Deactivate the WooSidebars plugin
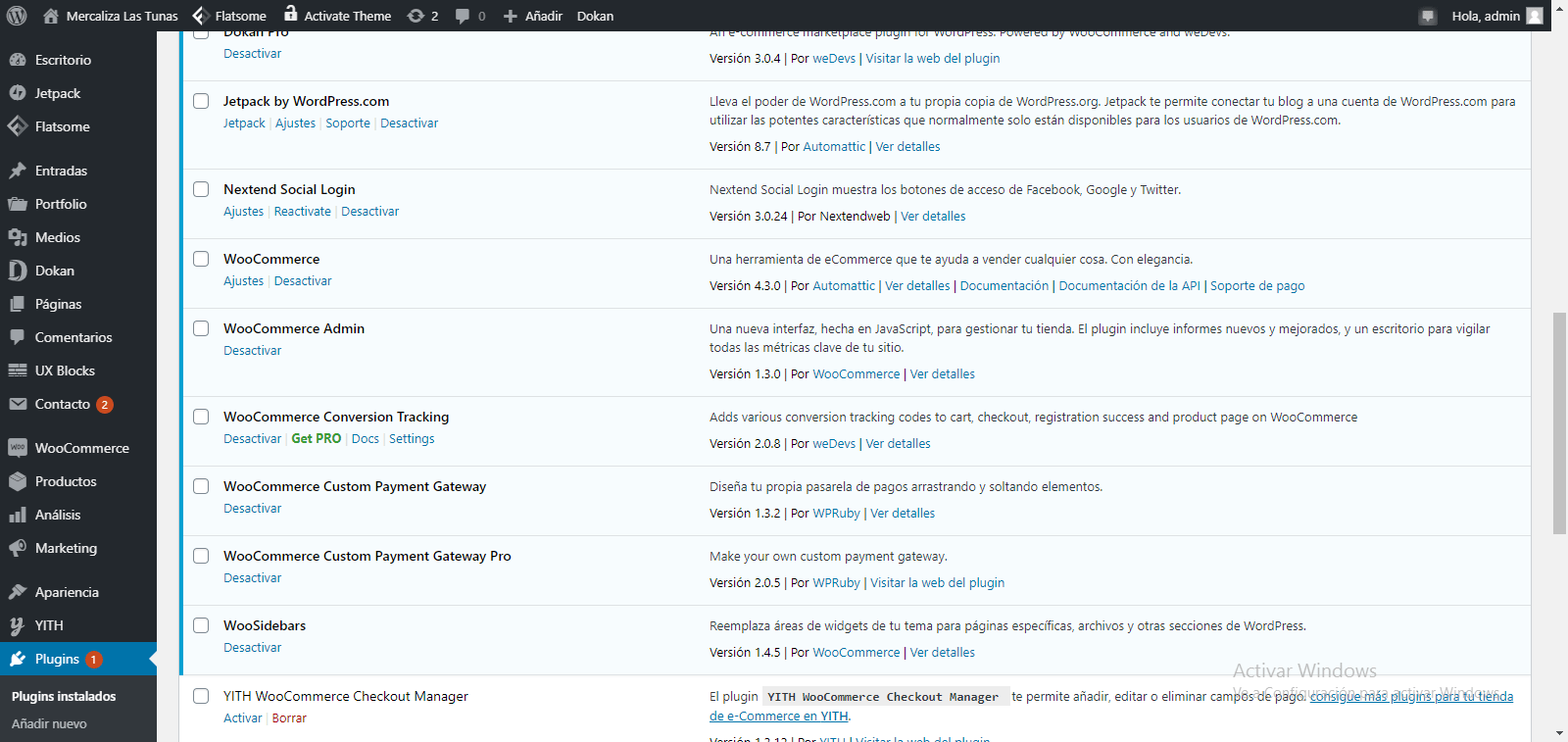1568x742 pixels. coord(252,648)
